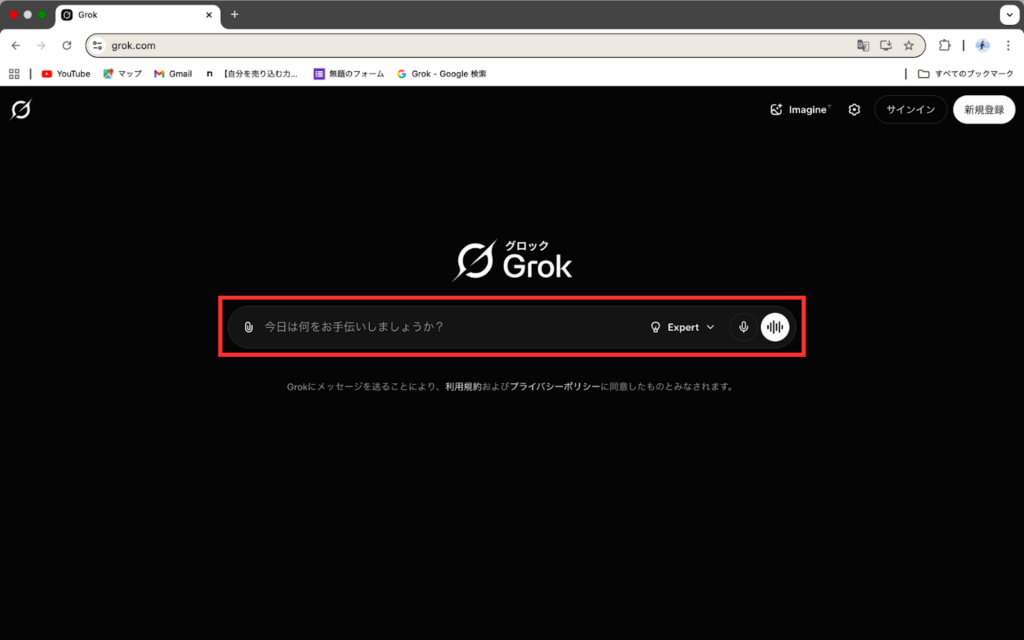Bookmark this page with the star icon
The image size is (1024, 640).
(908, 45)
